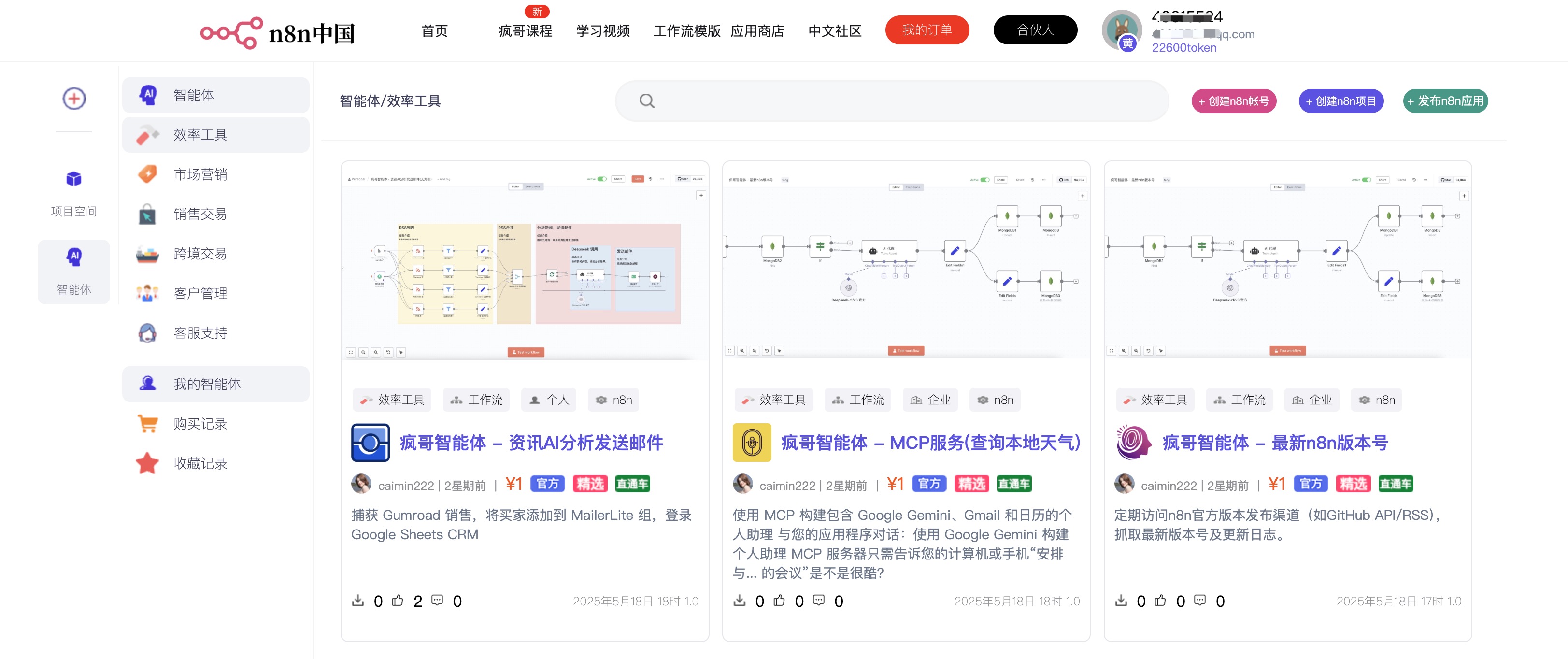The image size is (1568, 659).
Task: Click caimin222 avatar on 资讯AI分析发送邮件 card
Action: tap(361, 484)
